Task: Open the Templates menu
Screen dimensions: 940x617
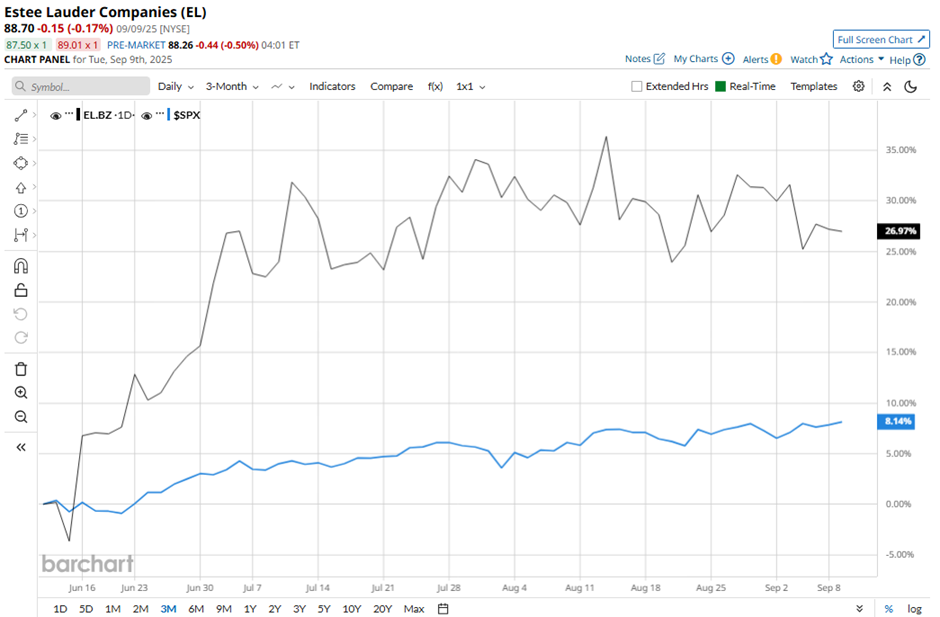Action: [x=814, y=86]
